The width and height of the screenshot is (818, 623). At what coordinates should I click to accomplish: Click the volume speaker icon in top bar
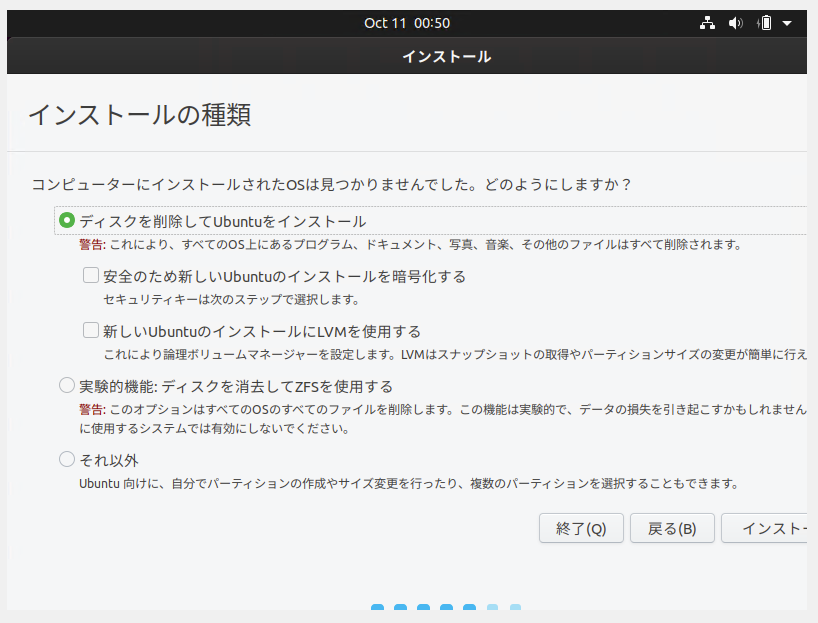pyautogui.click(x=736, y=23)
